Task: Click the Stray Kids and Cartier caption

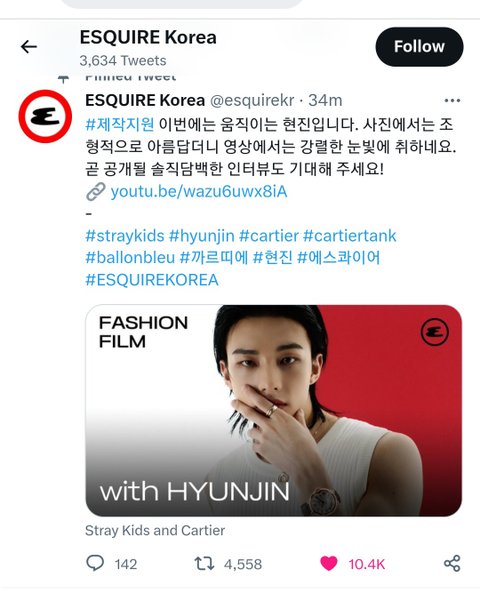Action: coord(155,531)
